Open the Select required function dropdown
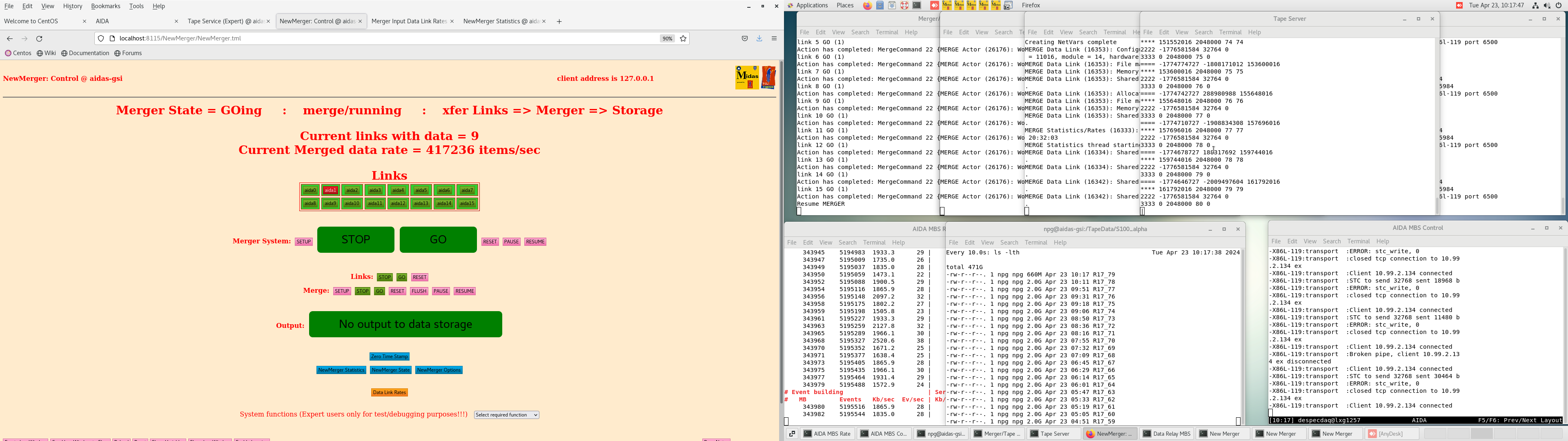This screenshot has width=1568, height=441. 506,415
